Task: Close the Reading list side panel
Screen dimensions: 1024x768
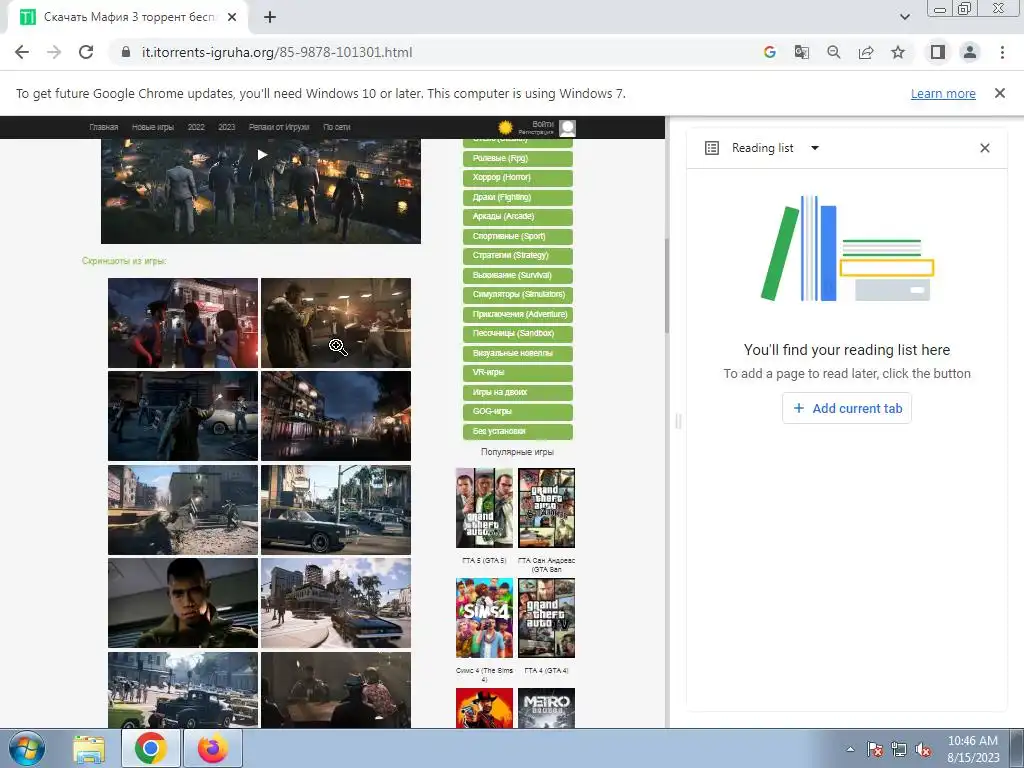Action: [985, 148]
